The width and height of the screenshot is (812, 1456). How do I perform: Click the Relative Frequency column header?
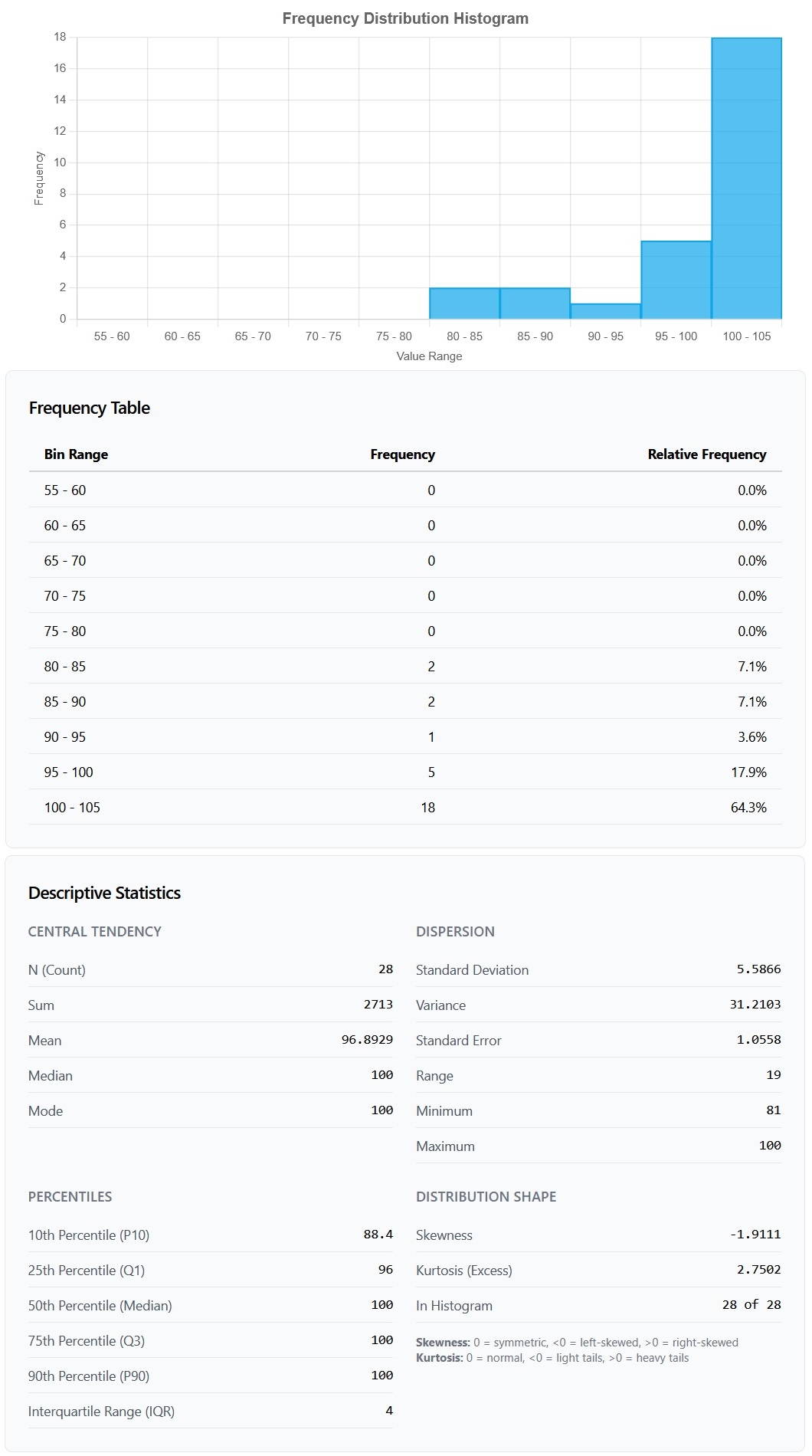(x=706, y=454)
